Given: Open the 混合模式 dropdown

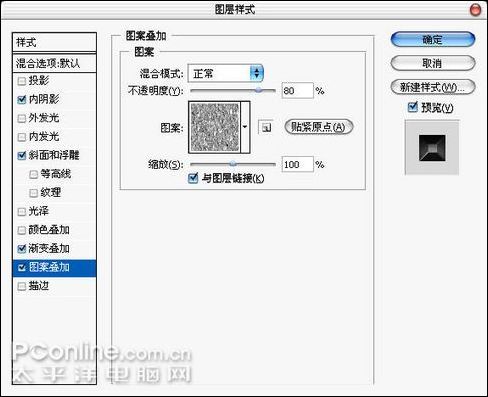Looking at the screenshot, I should [x=226, y=73].
